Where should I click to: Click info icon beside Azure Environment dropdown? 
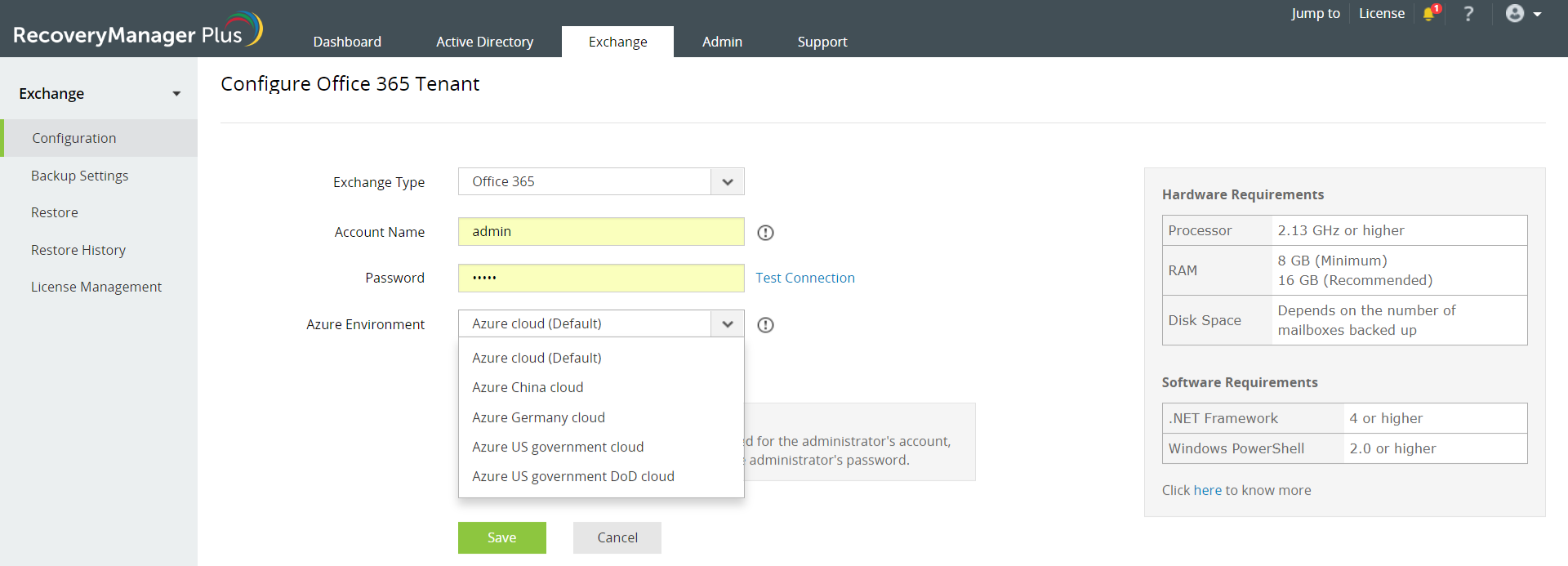click(x=765, y=325)
